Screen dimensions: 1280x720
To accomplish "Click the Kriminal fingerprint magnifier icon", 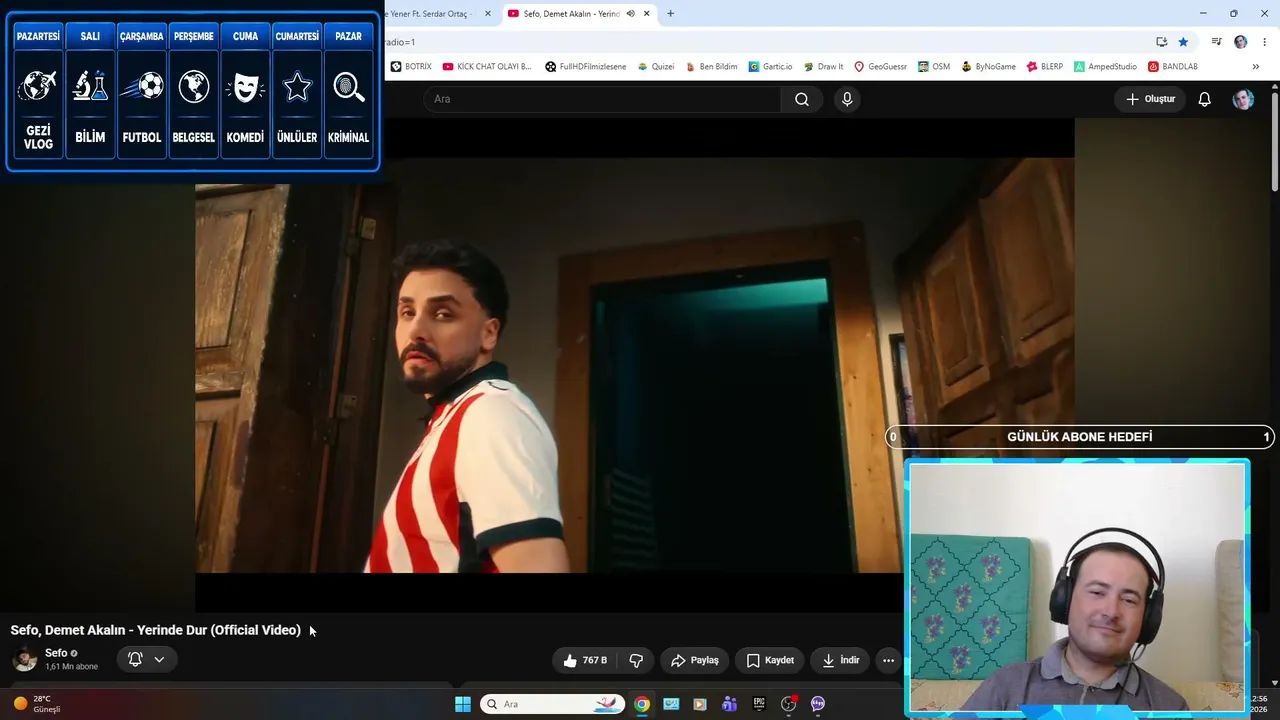I will [x=349, y=87].
